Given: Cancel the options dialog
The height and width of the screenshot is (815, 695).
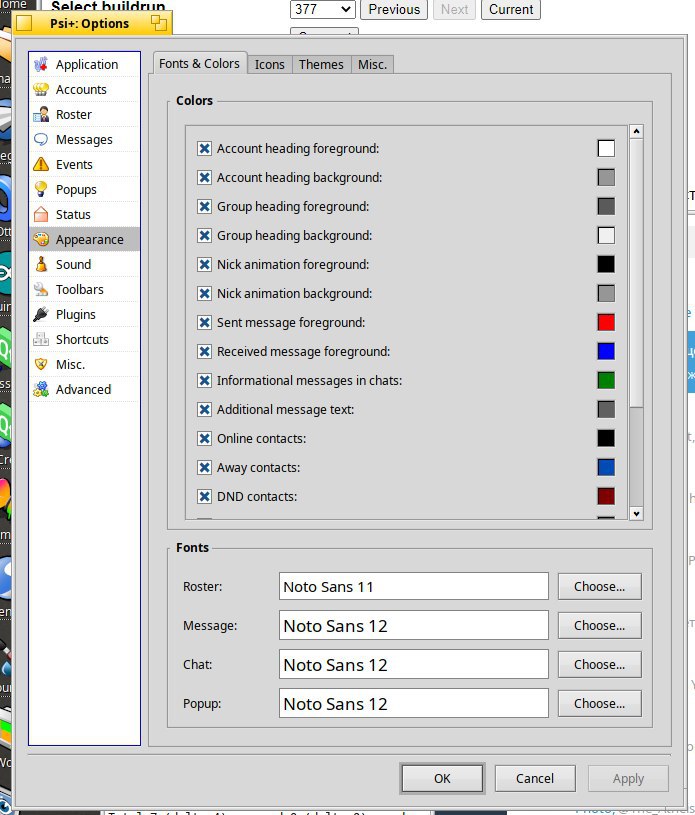Looking at the screenshot, I should coord(535,778).
